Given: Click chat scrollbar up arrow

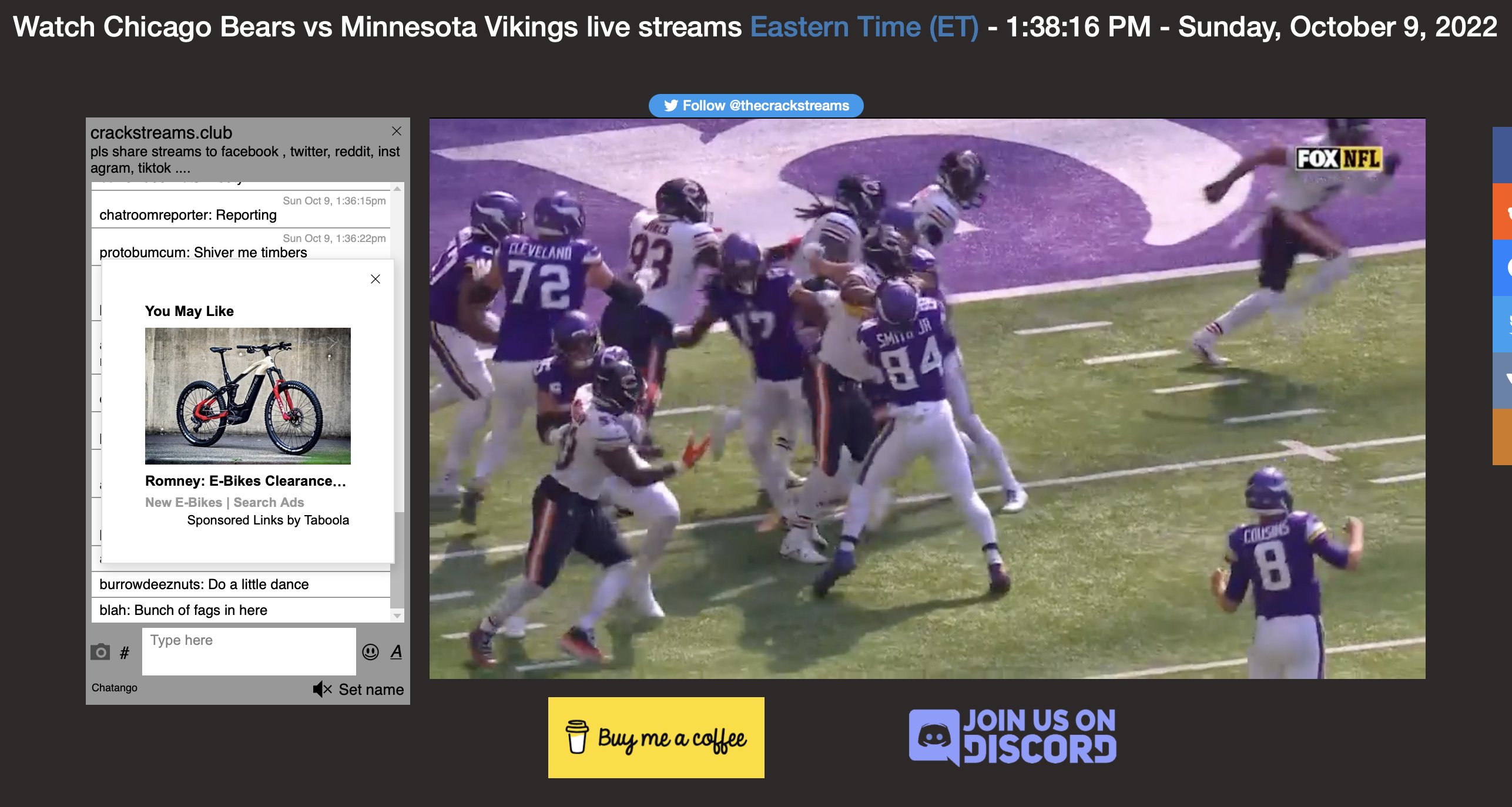Looking at the screenshot, I should point(397,189).
